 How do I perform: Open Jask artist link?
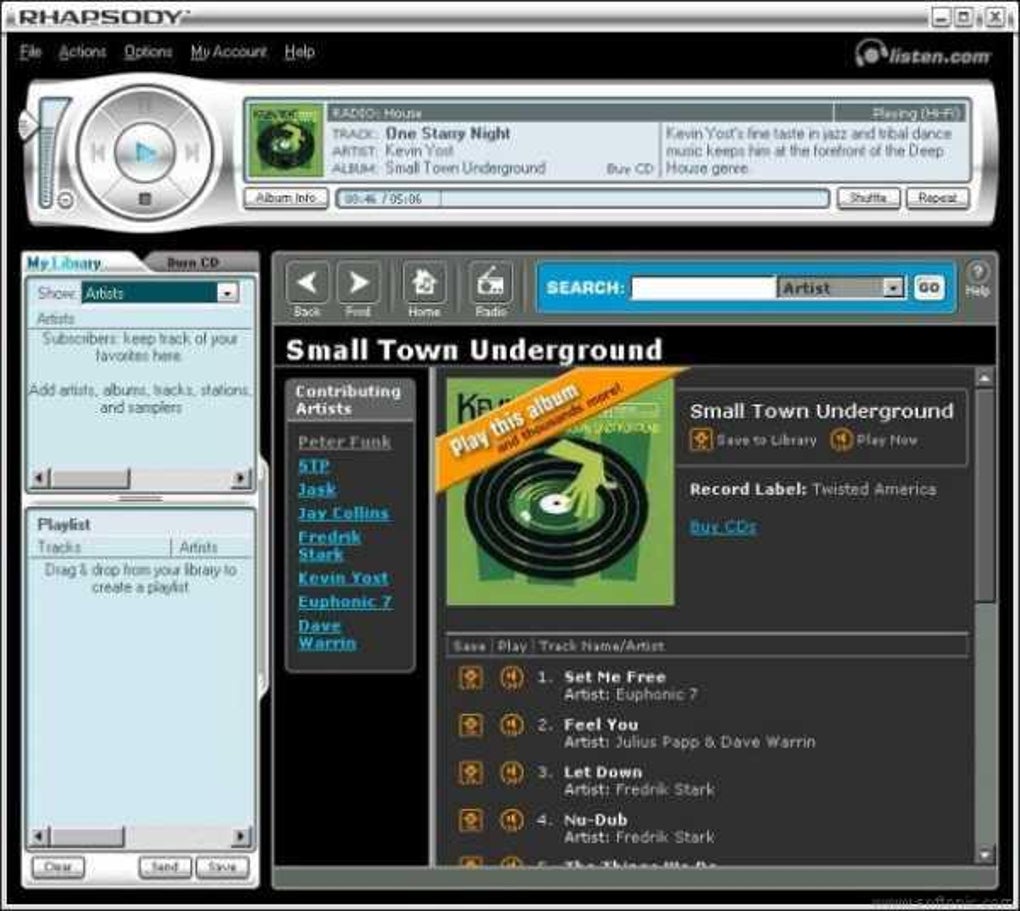[x=317, y=489]
